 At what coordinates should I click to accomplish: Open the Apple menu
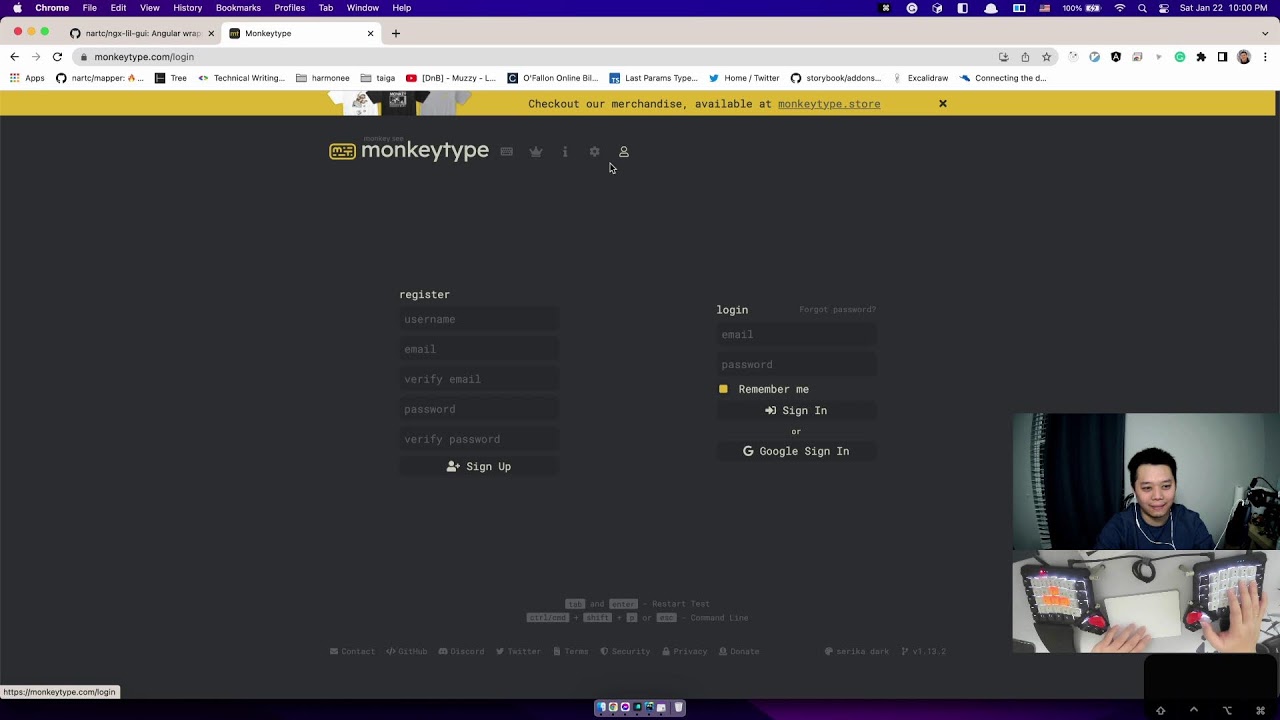pyautogui.click(x=17, y=8)
